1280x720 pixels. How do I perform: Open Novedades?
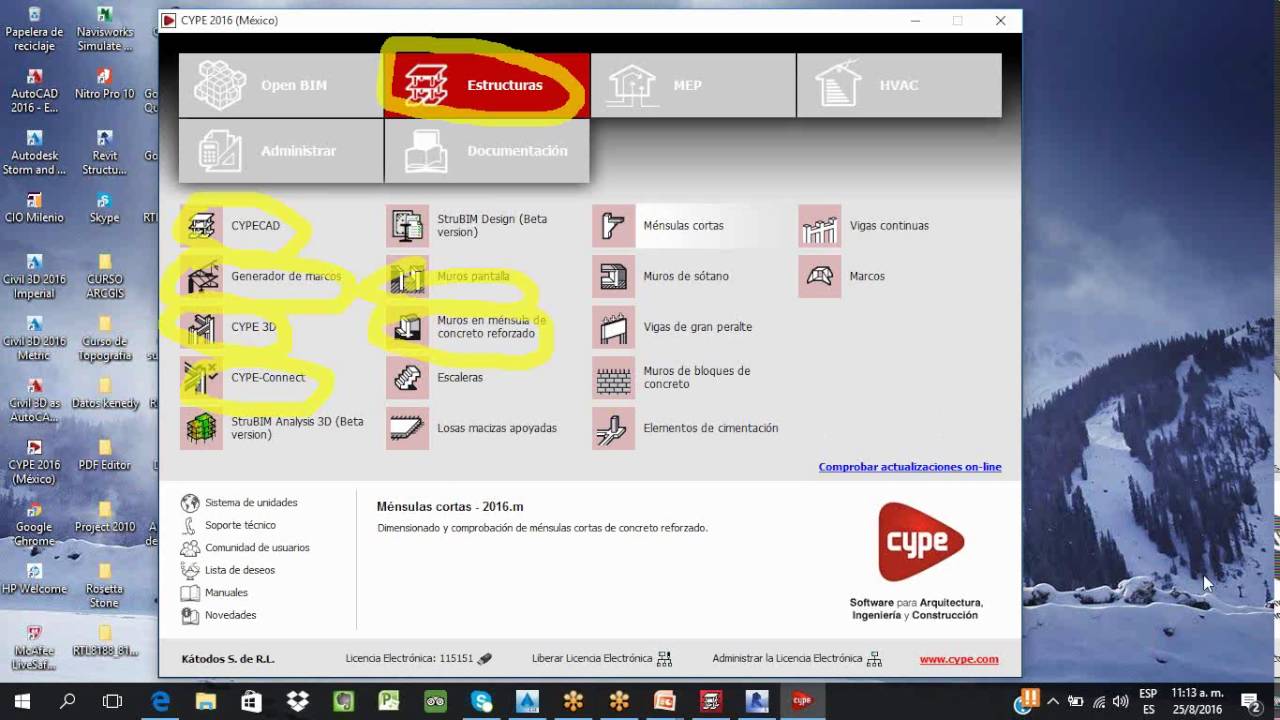tap(219, 616)
